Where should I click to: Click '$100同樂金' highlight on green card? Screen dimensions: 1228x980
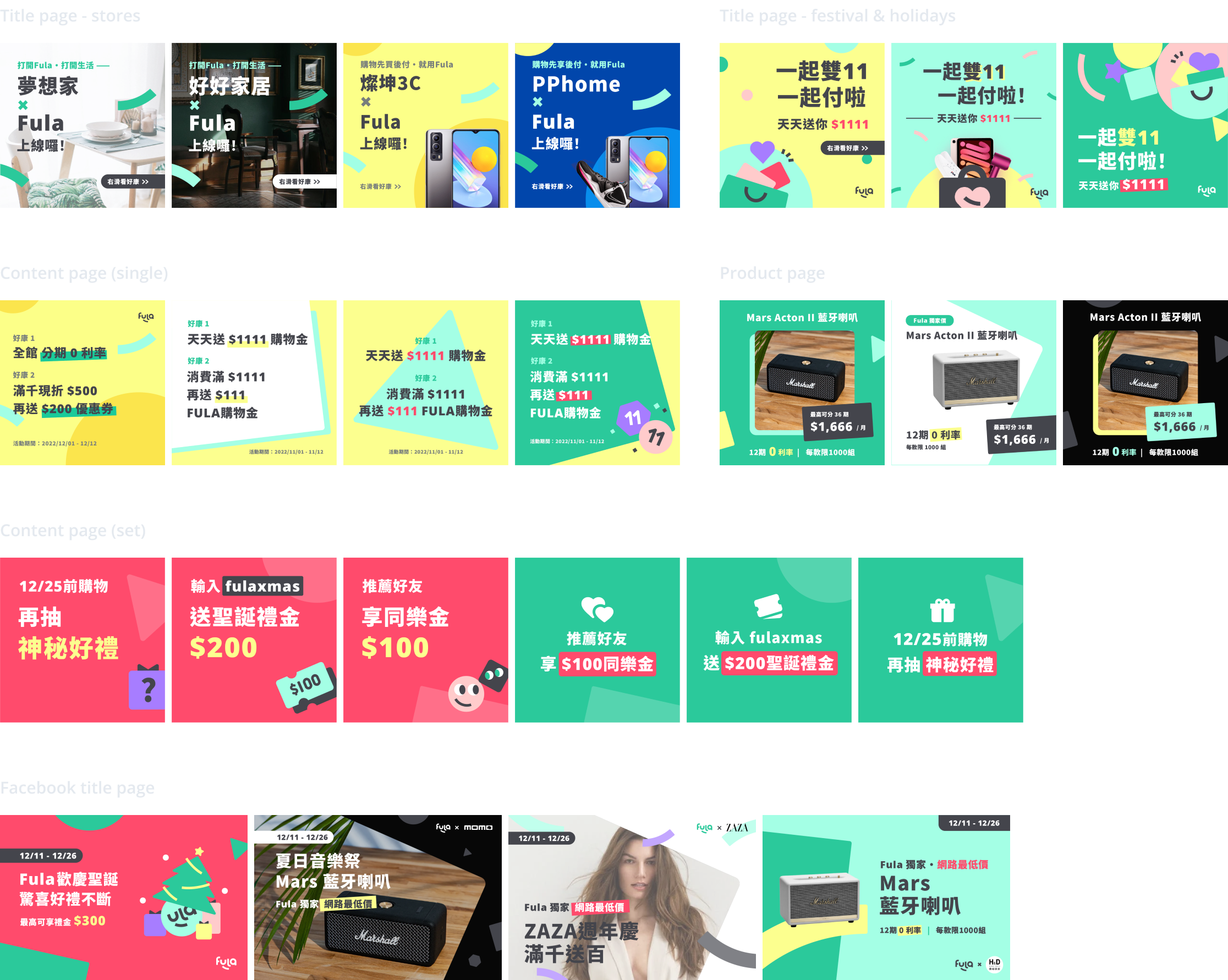(607, 664)
